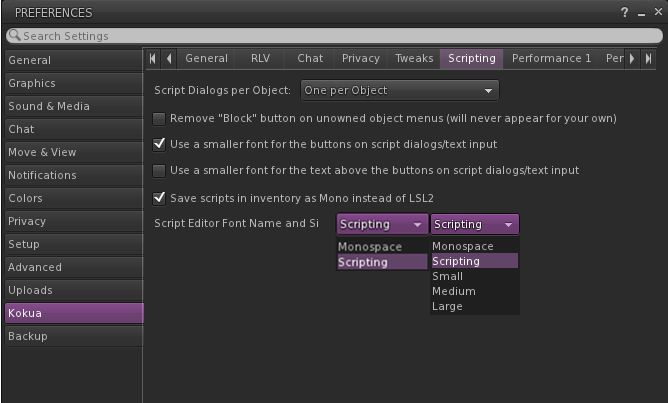Choose Monospace in the font name list
Image resolution: width=668 pixels, height=403 pixels.
pos(370,246)
